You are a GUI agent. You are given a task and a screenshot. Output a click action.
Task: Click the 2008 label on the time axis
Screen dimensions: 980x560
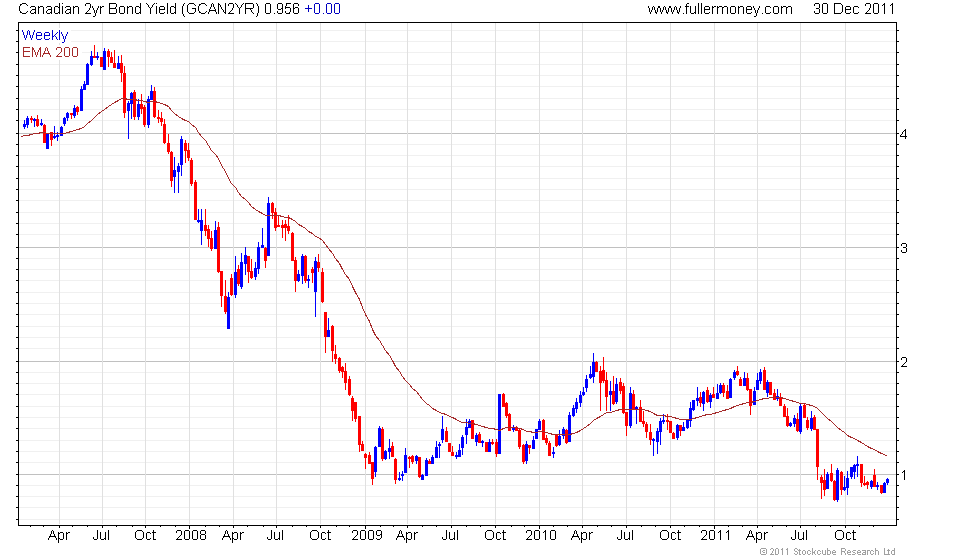point(191,535)
